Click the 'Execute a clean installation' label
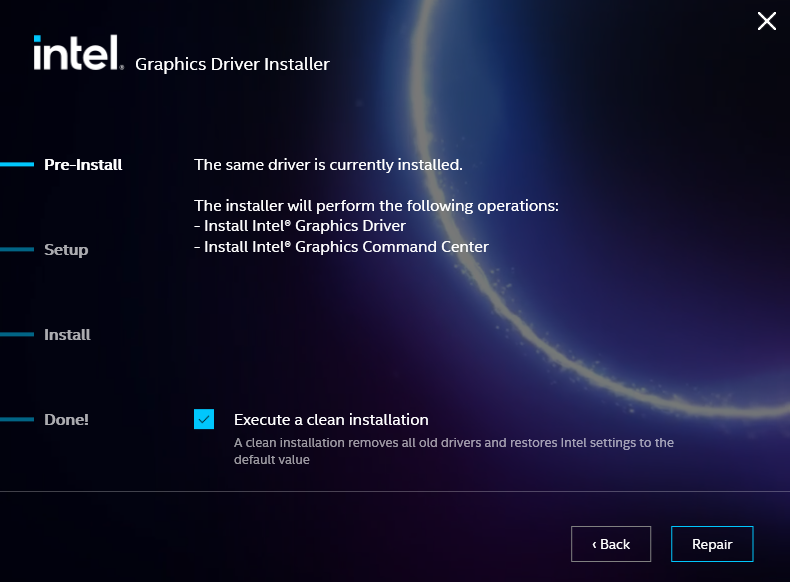Screen dimensions: 790x582 [331, 420]
